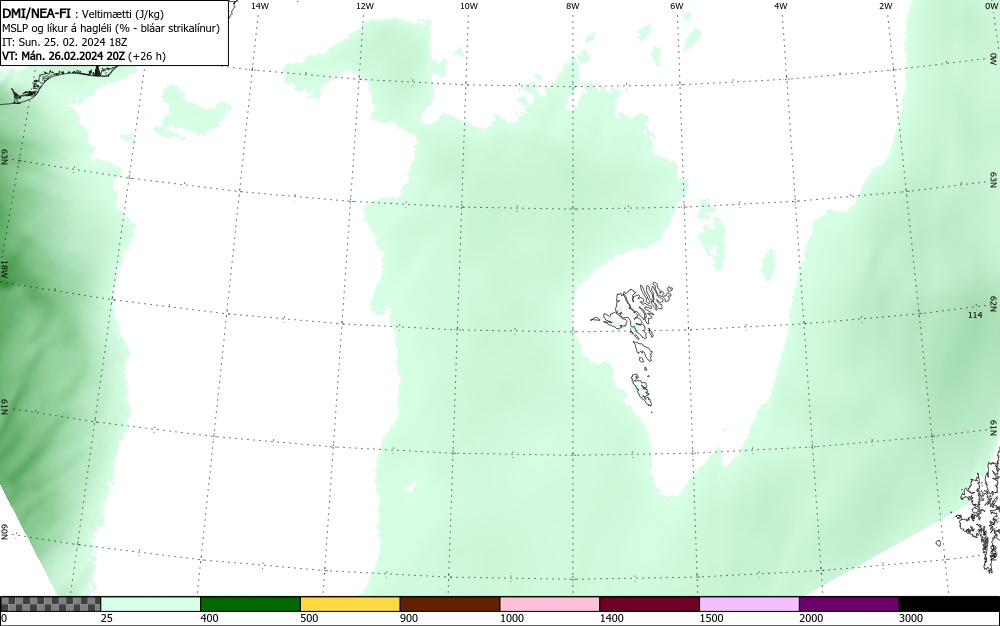Click the 14W longitude label

click(260, 6)
